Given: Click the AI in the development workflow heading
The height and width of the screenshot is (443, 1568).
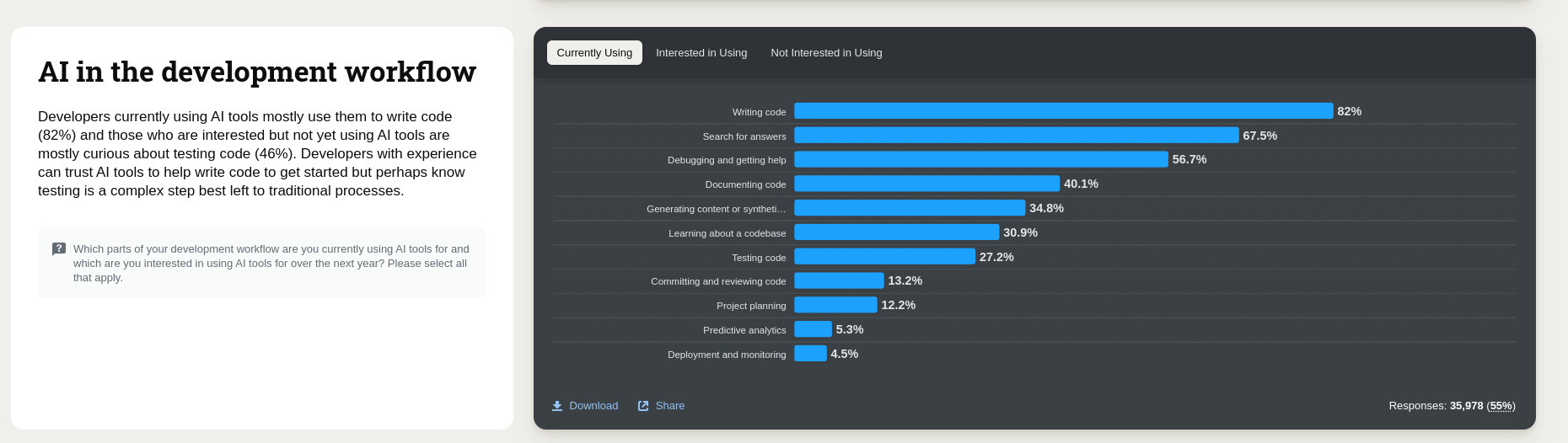Looking at the screenshot, I should pyautogui.click(x=257, y=72).
